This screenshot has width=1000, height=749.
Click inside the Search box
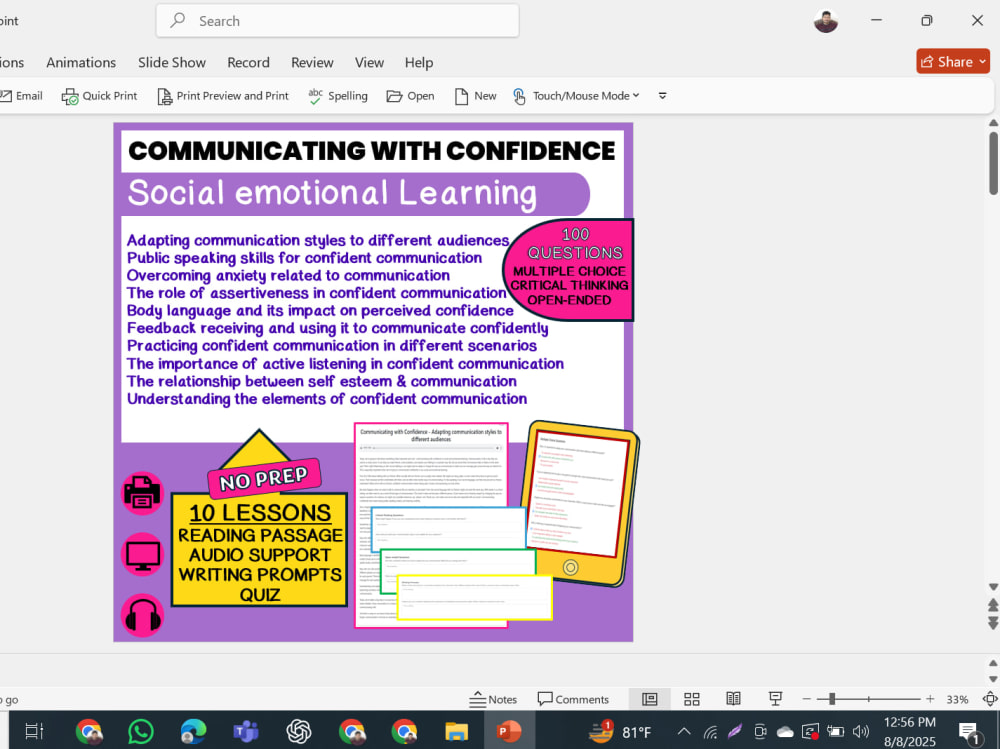[x=337, y=21]
